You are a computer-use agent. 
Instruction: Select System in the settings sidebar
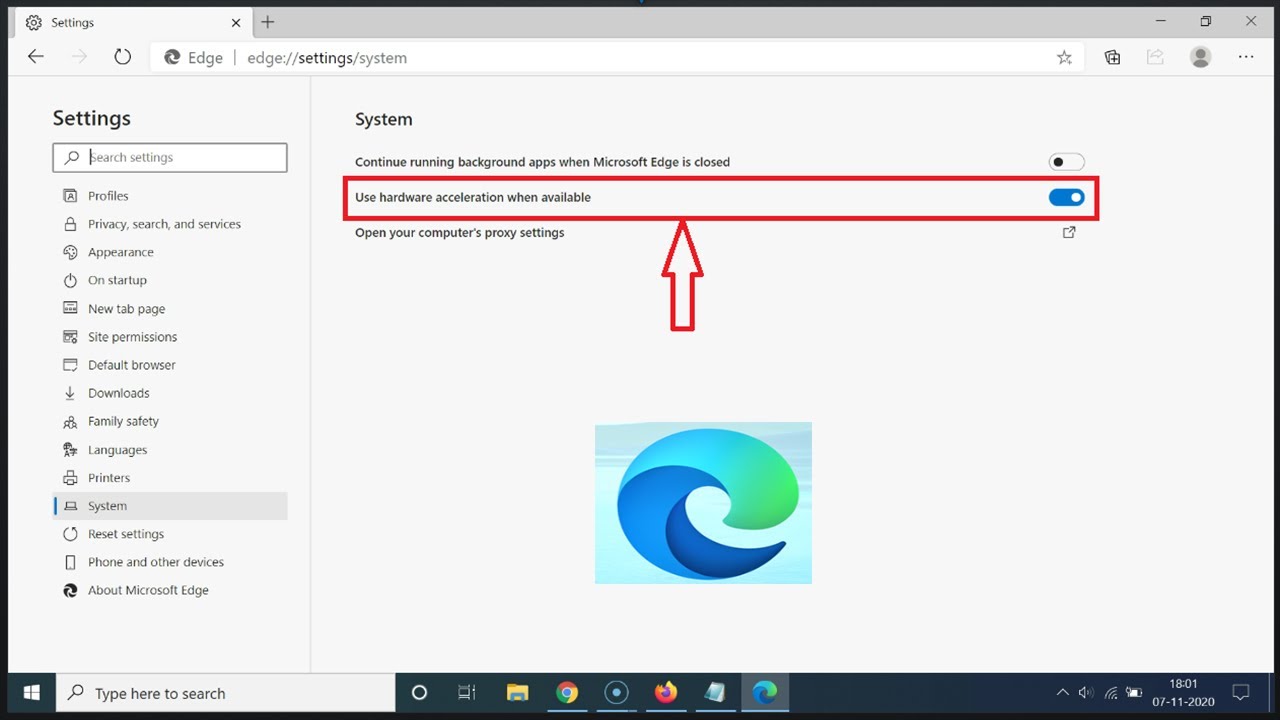click(170, 506)
